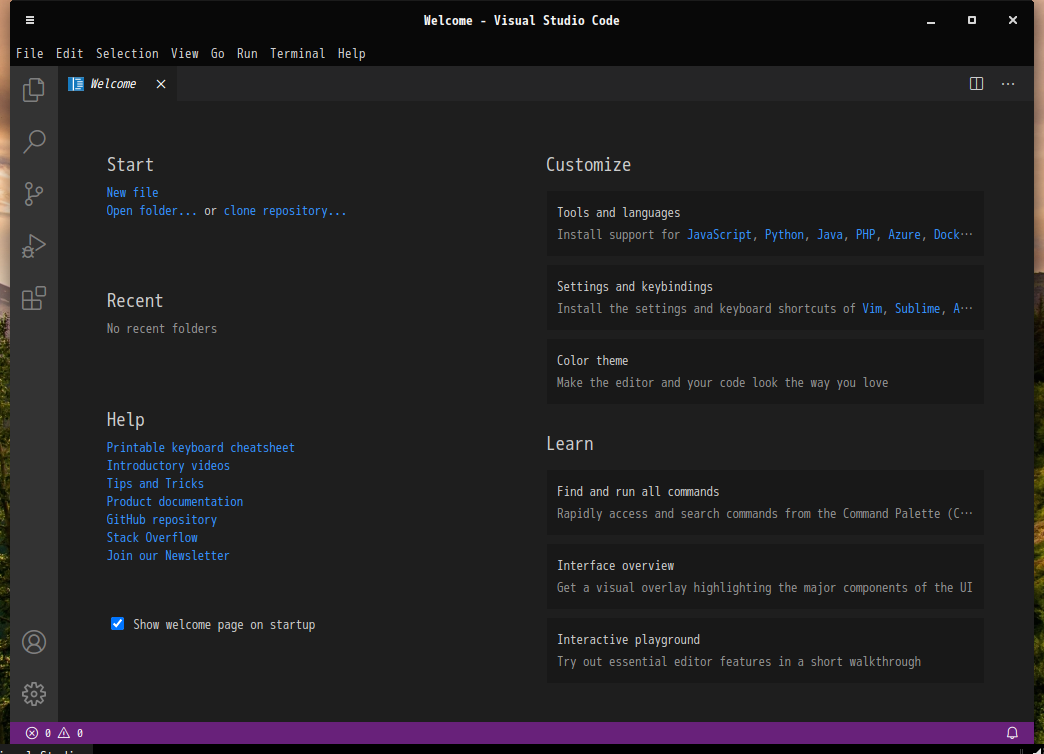The width and height of the screenshot is (1044, 754).
Task: Open the Stack Overflow link
Action: tap(152, 538)
